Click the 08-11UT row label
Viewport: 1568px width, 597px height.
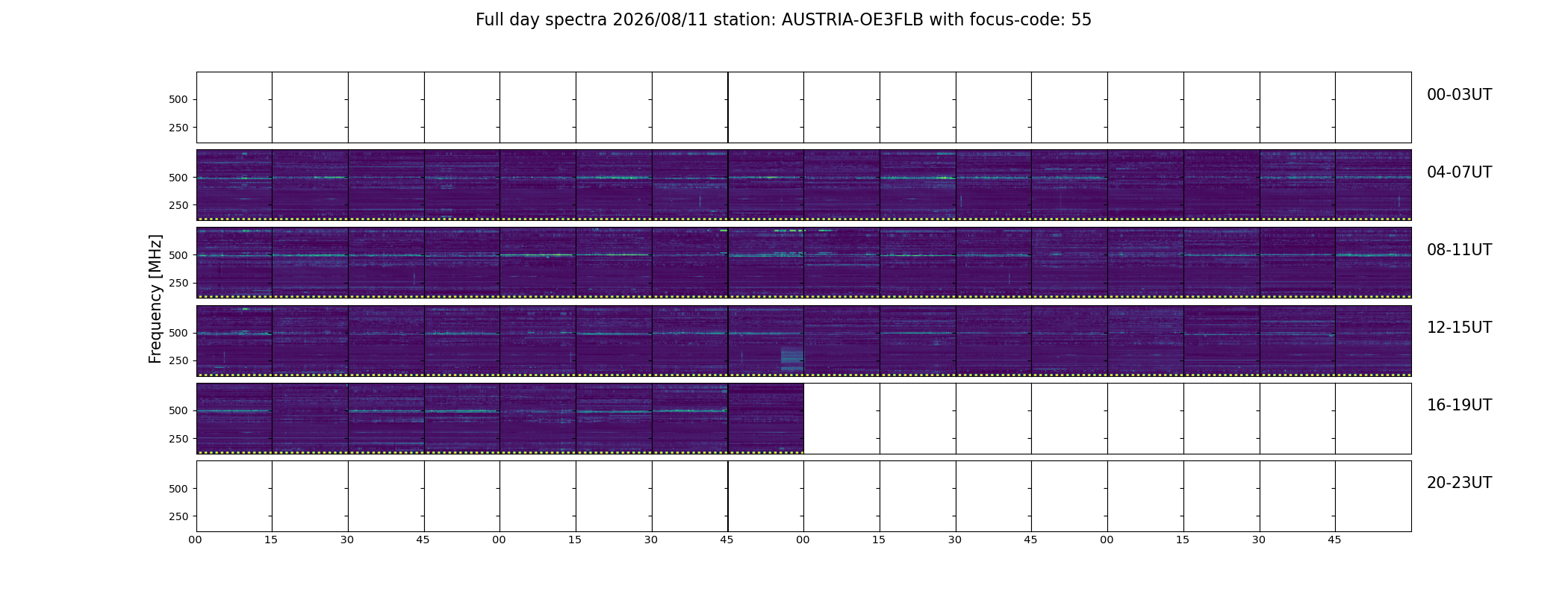click(x=1459, y=250)
